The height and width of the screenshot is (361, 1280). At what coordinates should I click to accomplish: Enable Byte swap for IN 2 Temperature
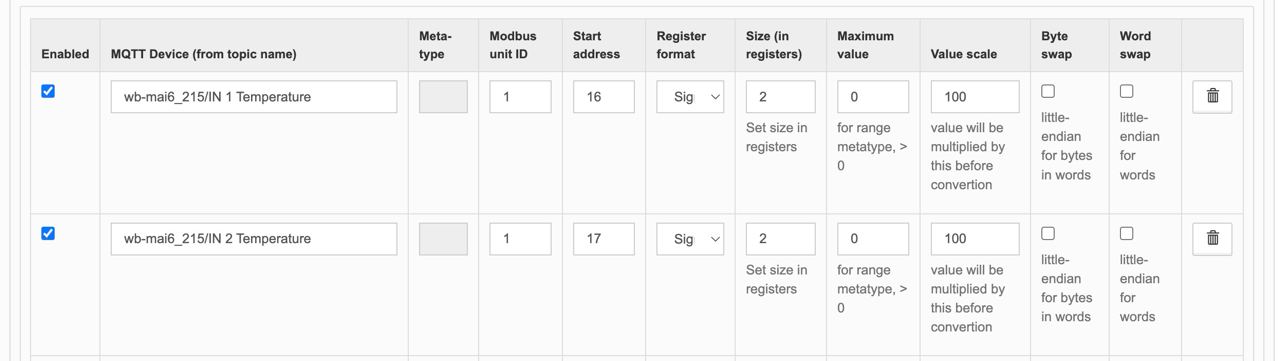[1048, 233]
